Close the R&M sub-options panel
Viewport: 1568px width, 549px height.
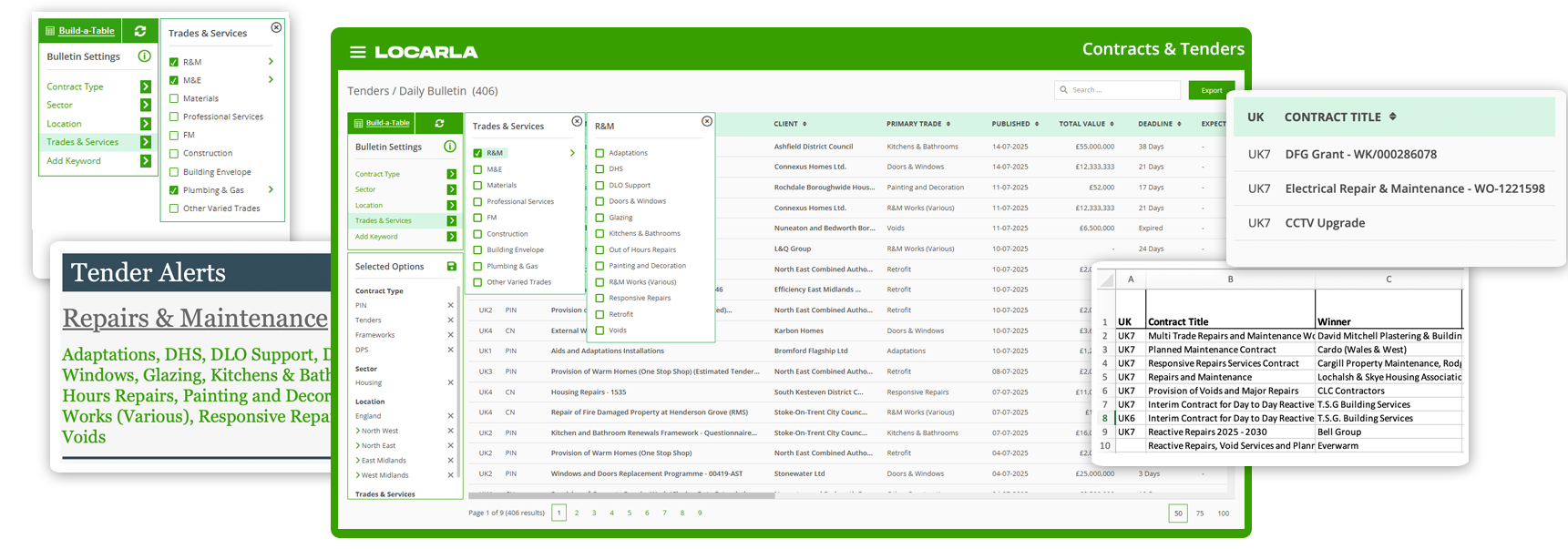pyautogui.click(x=707, y=121)
